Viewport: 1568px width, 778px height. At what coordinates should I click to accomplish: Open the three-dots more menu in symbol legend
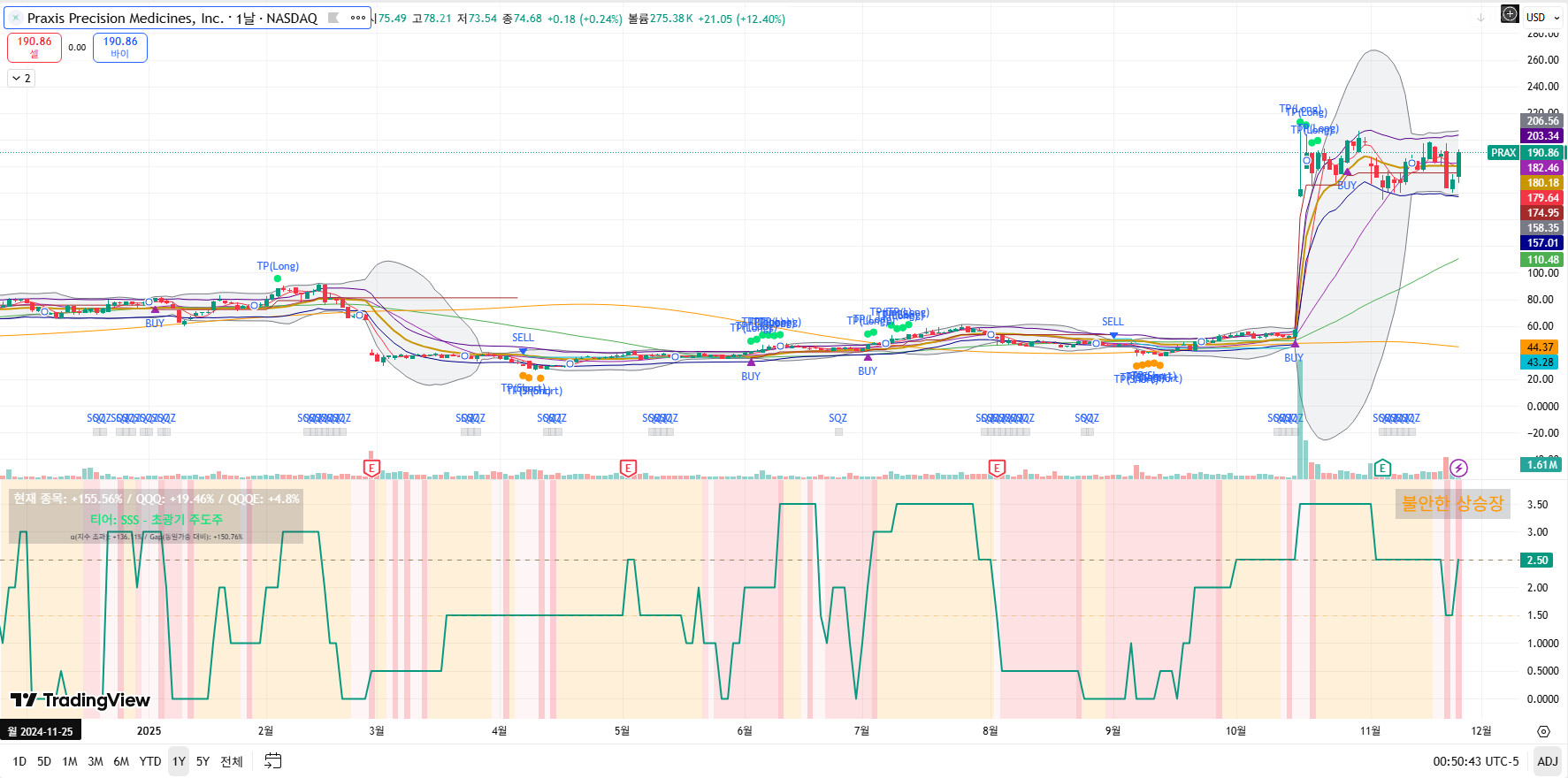pyautogui.click(x=357, y=18)
